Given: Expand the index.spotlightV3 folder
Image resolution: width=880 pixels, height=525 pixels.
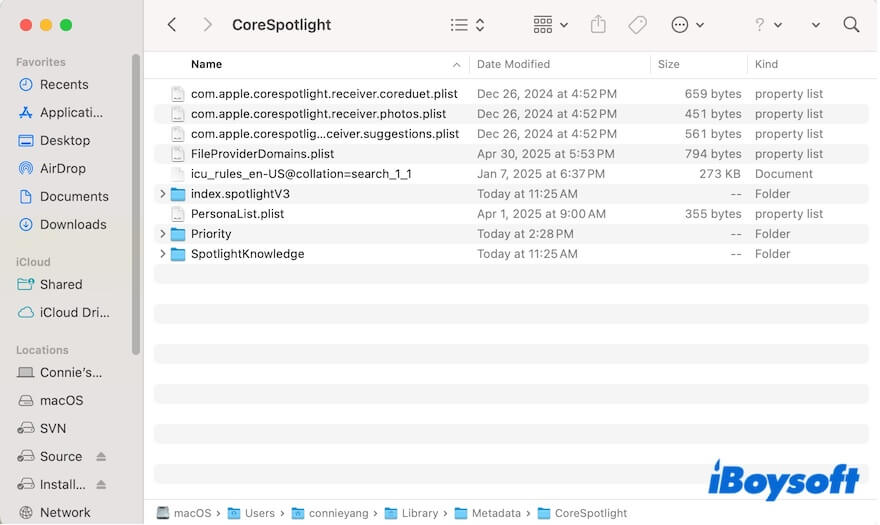Looking at the screenshot, I should point(163,194).
